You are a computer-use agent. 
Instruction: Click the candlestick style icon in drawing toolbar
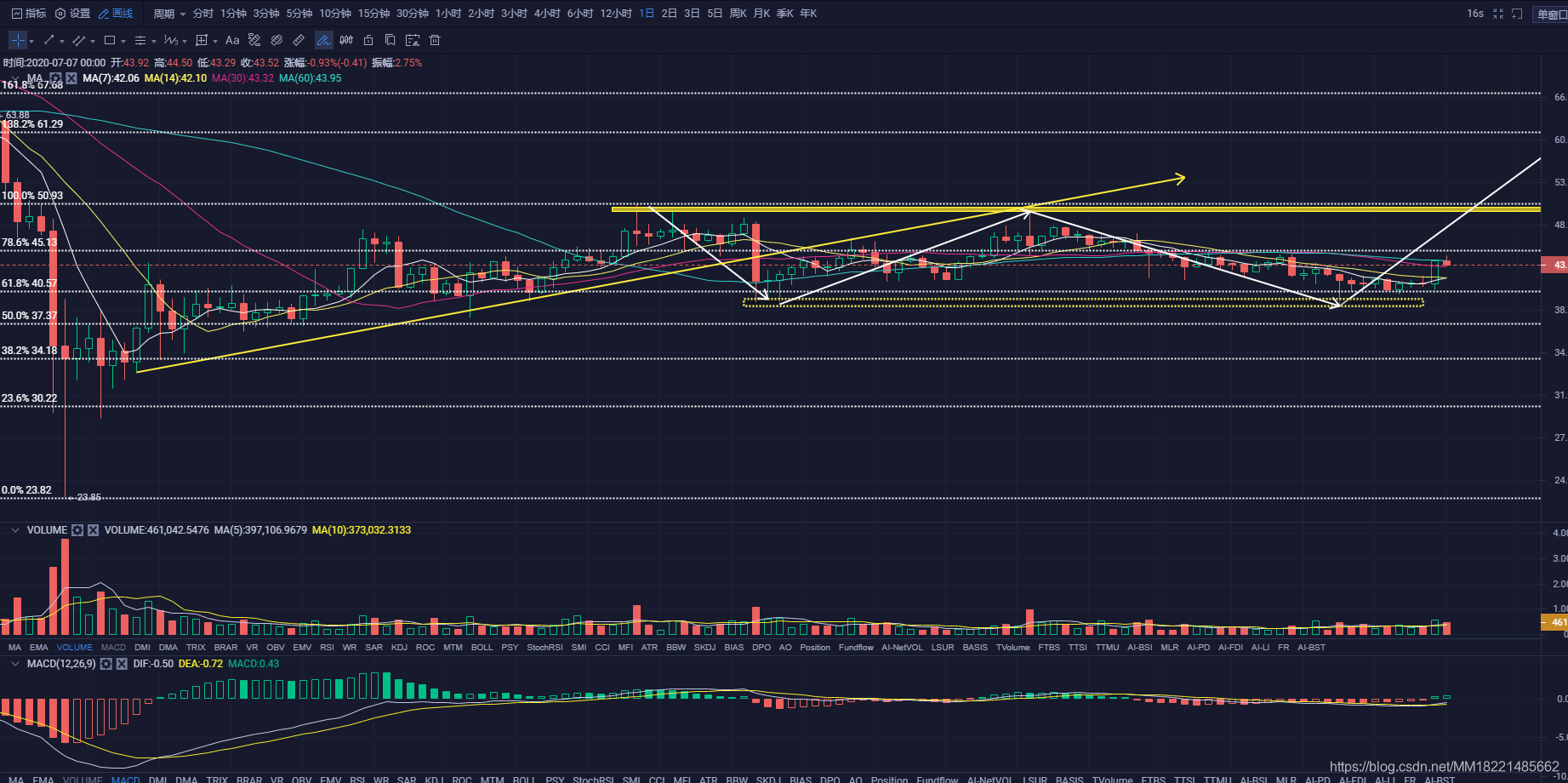click(346, 40)
